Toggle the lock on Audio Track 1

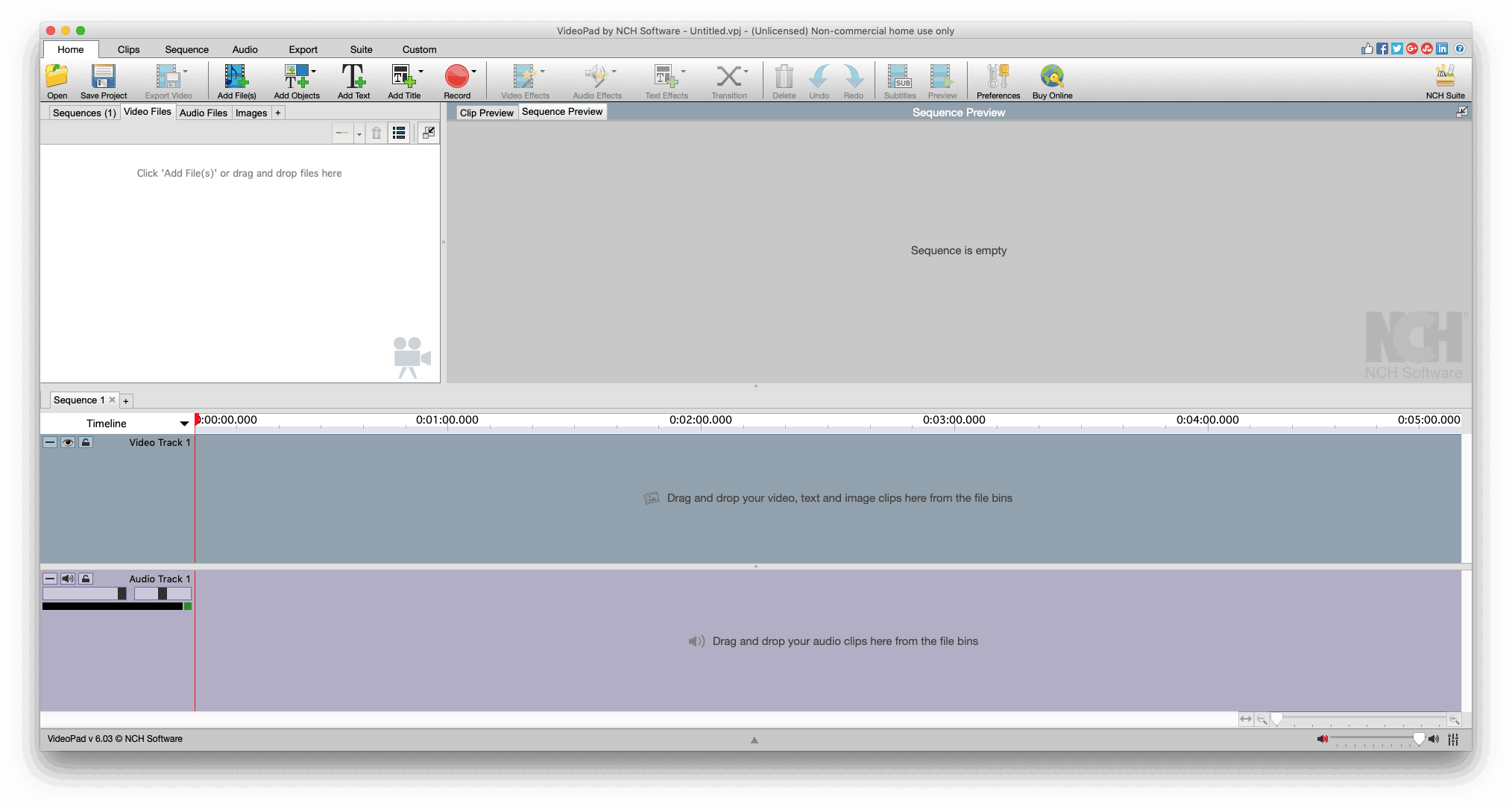pyautogui.click(x=86, y=579)
